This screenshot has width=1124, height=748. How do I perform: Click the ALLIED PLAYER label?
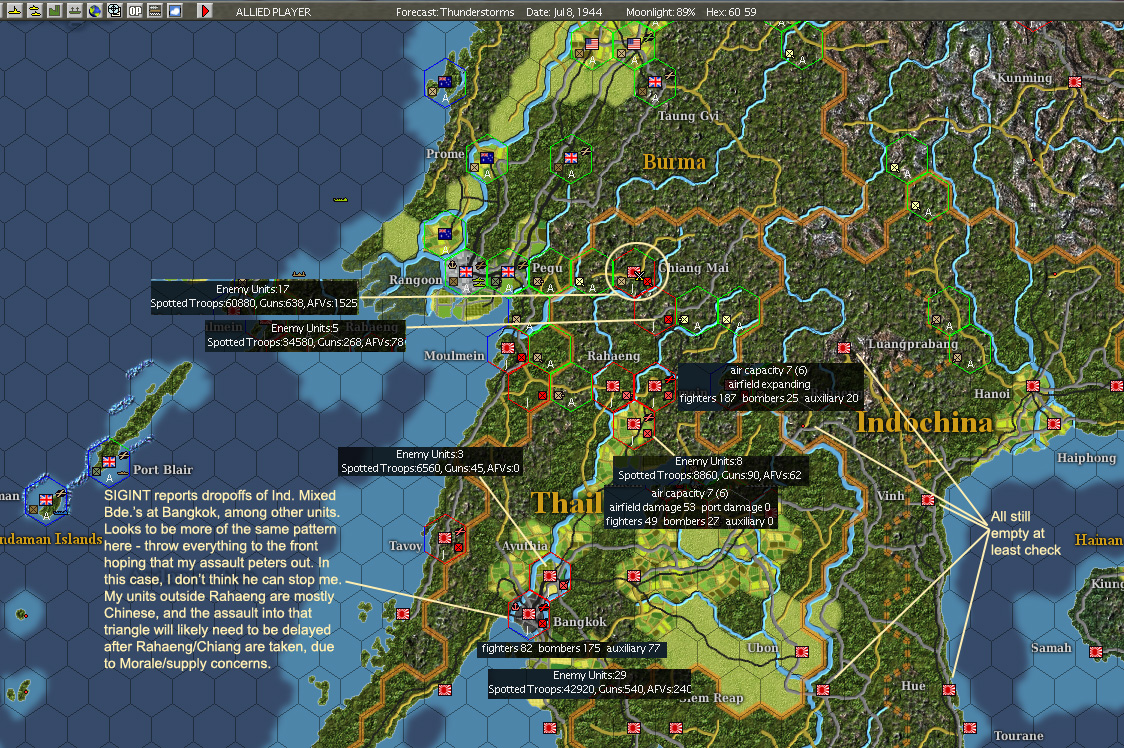pos(273,12)
